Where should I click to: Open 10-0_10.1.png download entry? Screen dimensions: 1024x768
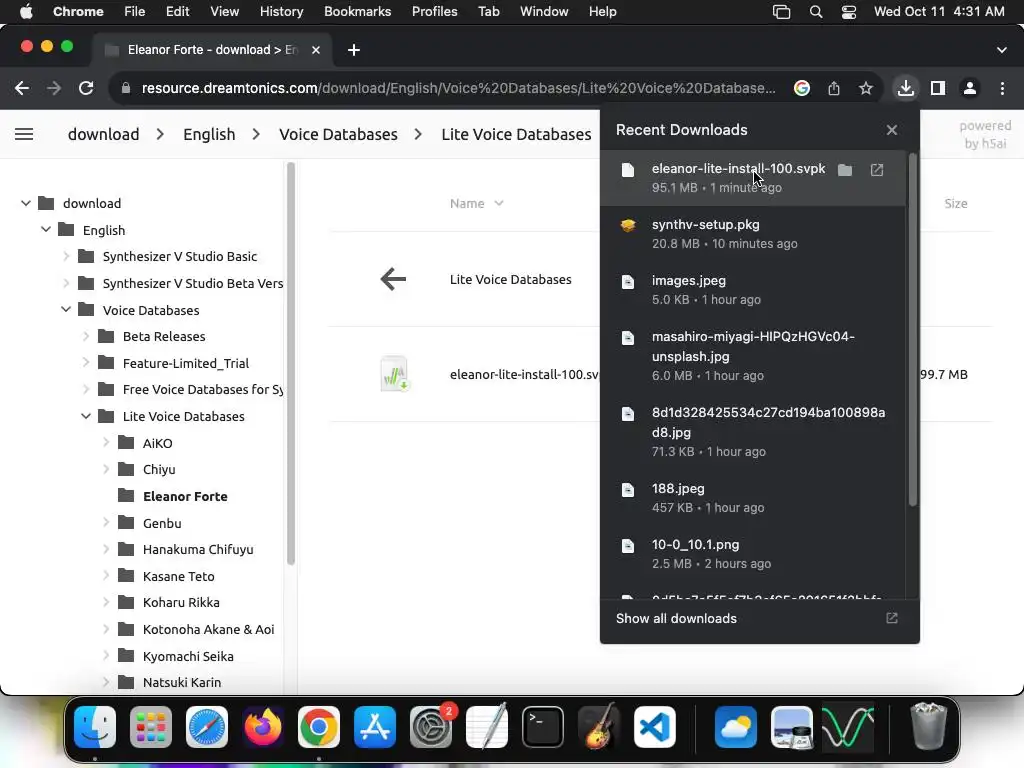[752, 554]
